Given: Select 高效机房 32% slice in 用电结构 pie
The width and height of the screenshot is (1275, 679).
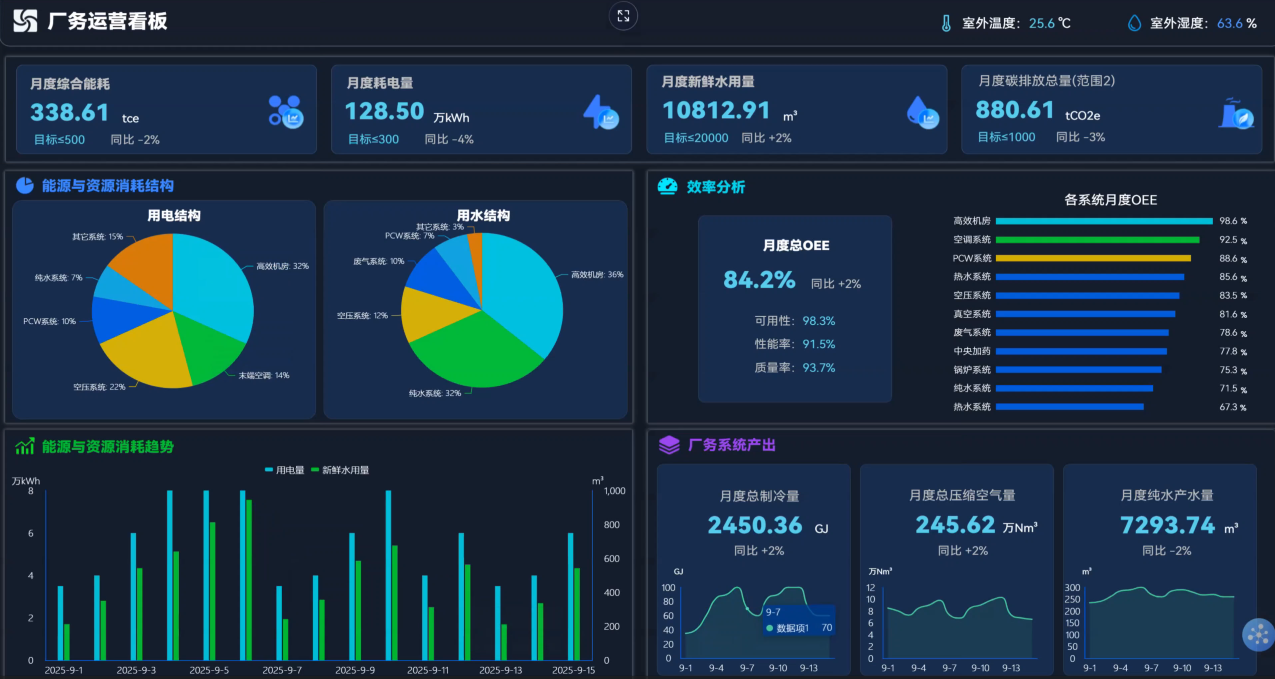Looking at the screenshot, I should pos(215,285).
